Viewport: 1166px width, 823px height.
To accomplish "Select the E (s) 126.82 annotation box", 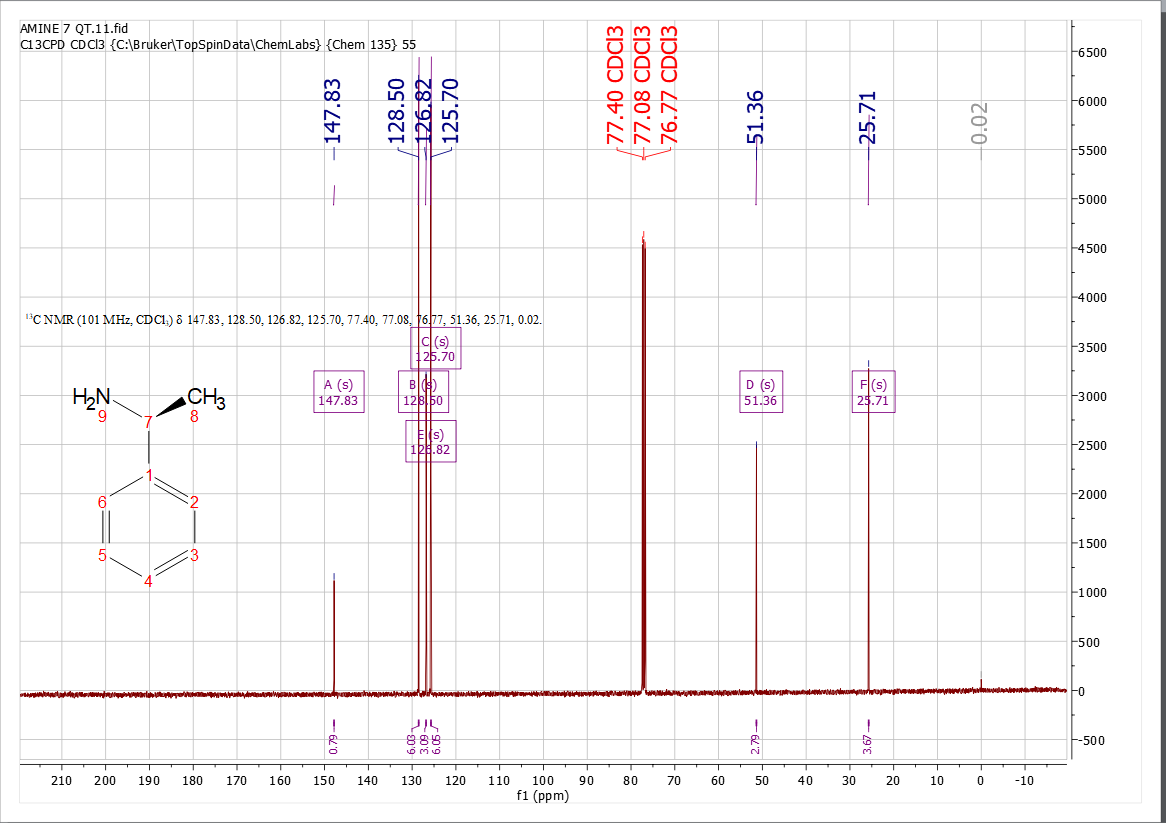I will tap(432, 440).
